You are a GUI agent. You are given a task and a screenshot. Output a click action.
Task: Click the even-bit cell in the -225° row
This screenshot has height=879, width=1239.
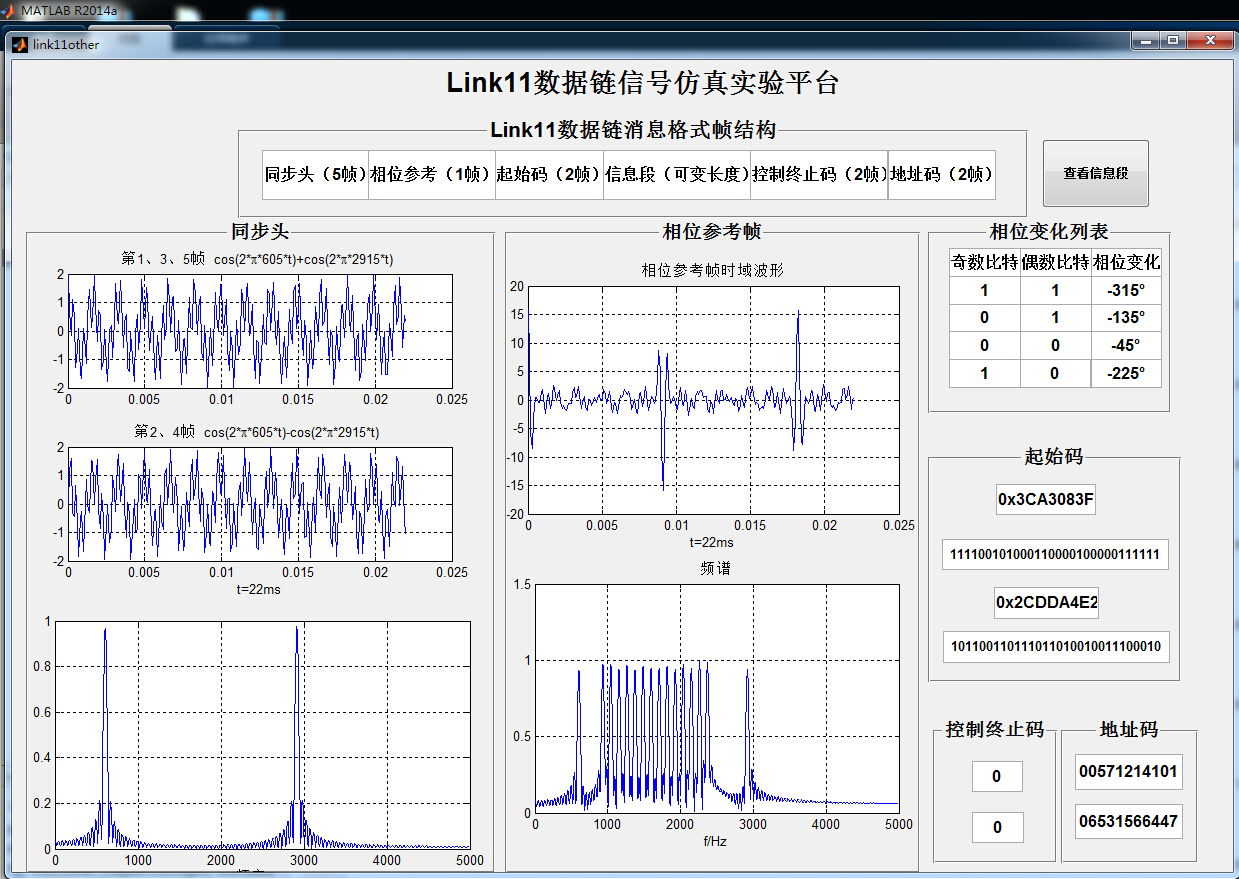pyautogui.click(x=1056, y=374)
